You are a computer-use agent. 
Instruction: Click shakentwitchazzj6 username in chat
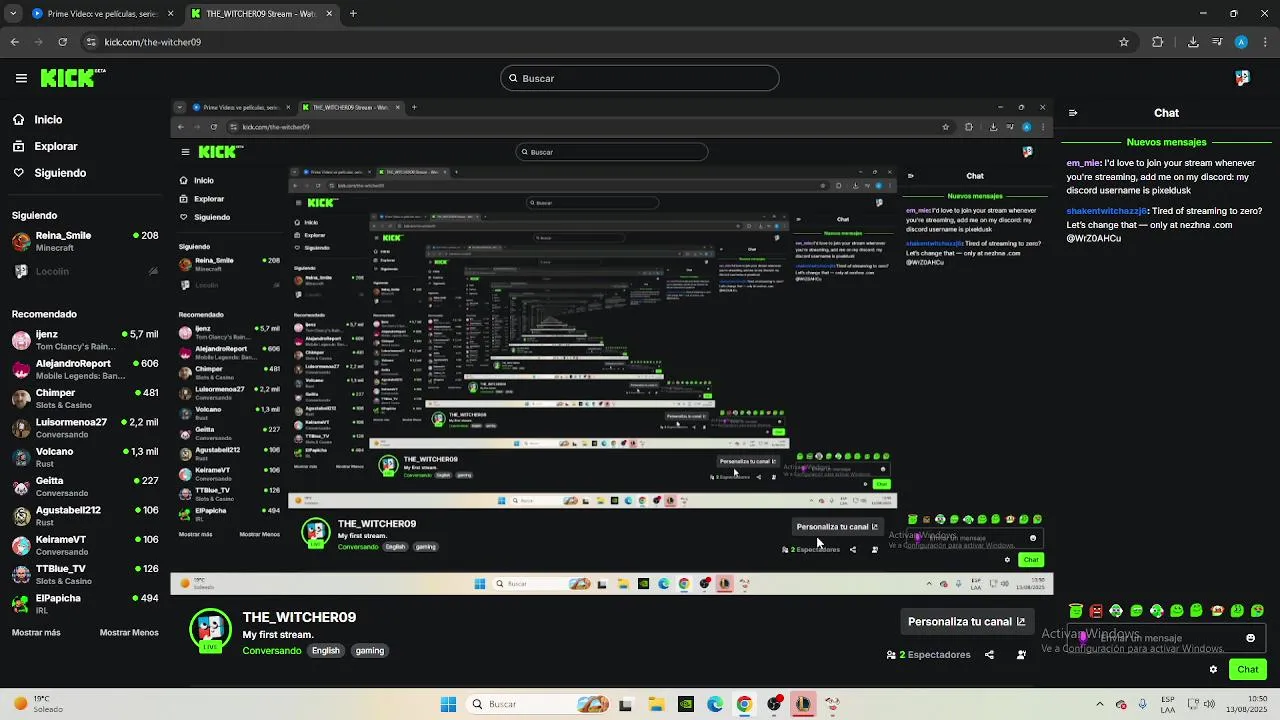[1106, 212]
